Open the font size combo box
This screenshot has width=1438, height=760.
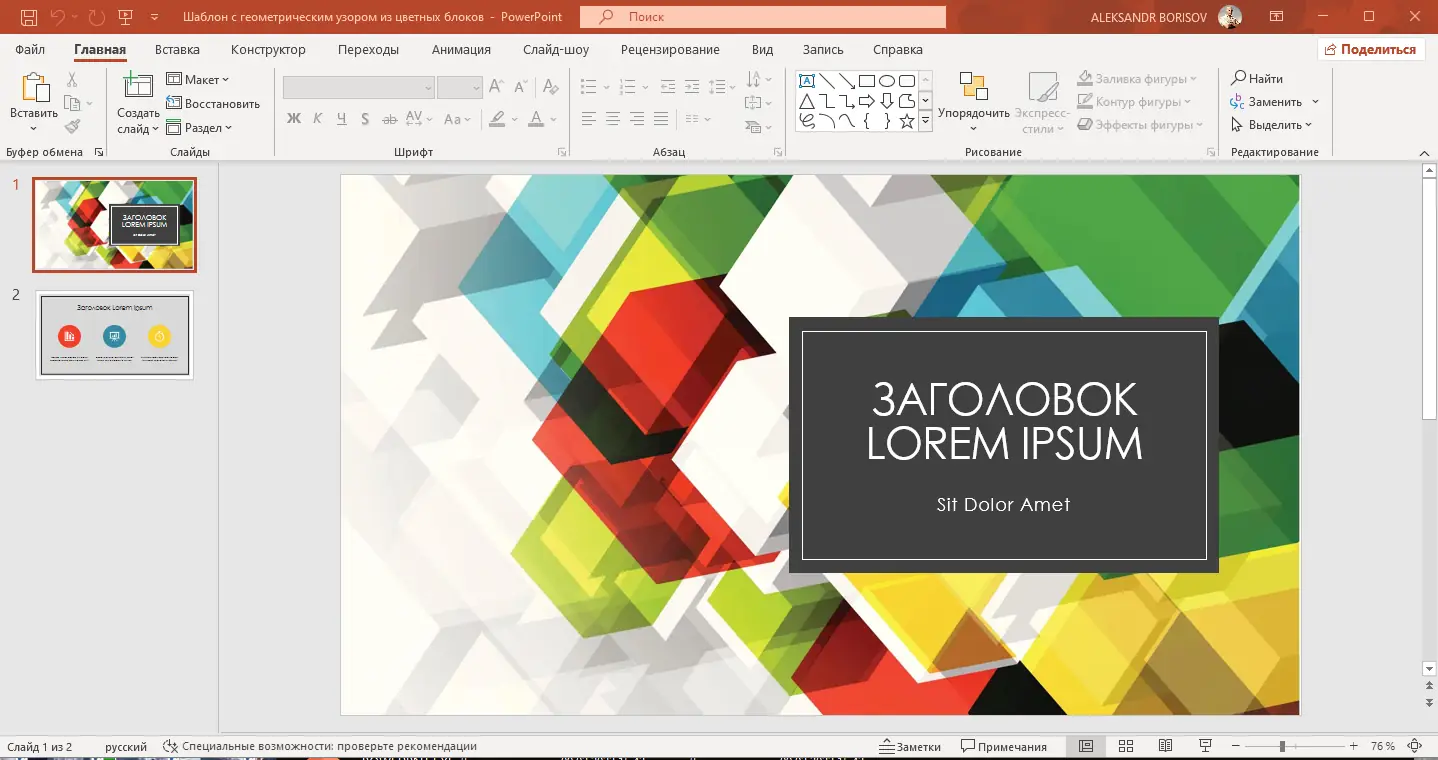[x=460, y=88]
